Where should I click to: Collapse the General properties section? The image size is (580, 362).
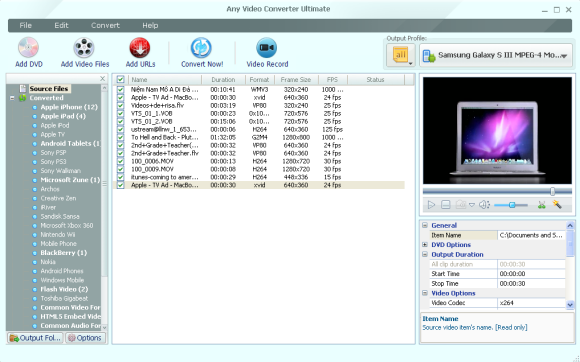coord(425,225)
